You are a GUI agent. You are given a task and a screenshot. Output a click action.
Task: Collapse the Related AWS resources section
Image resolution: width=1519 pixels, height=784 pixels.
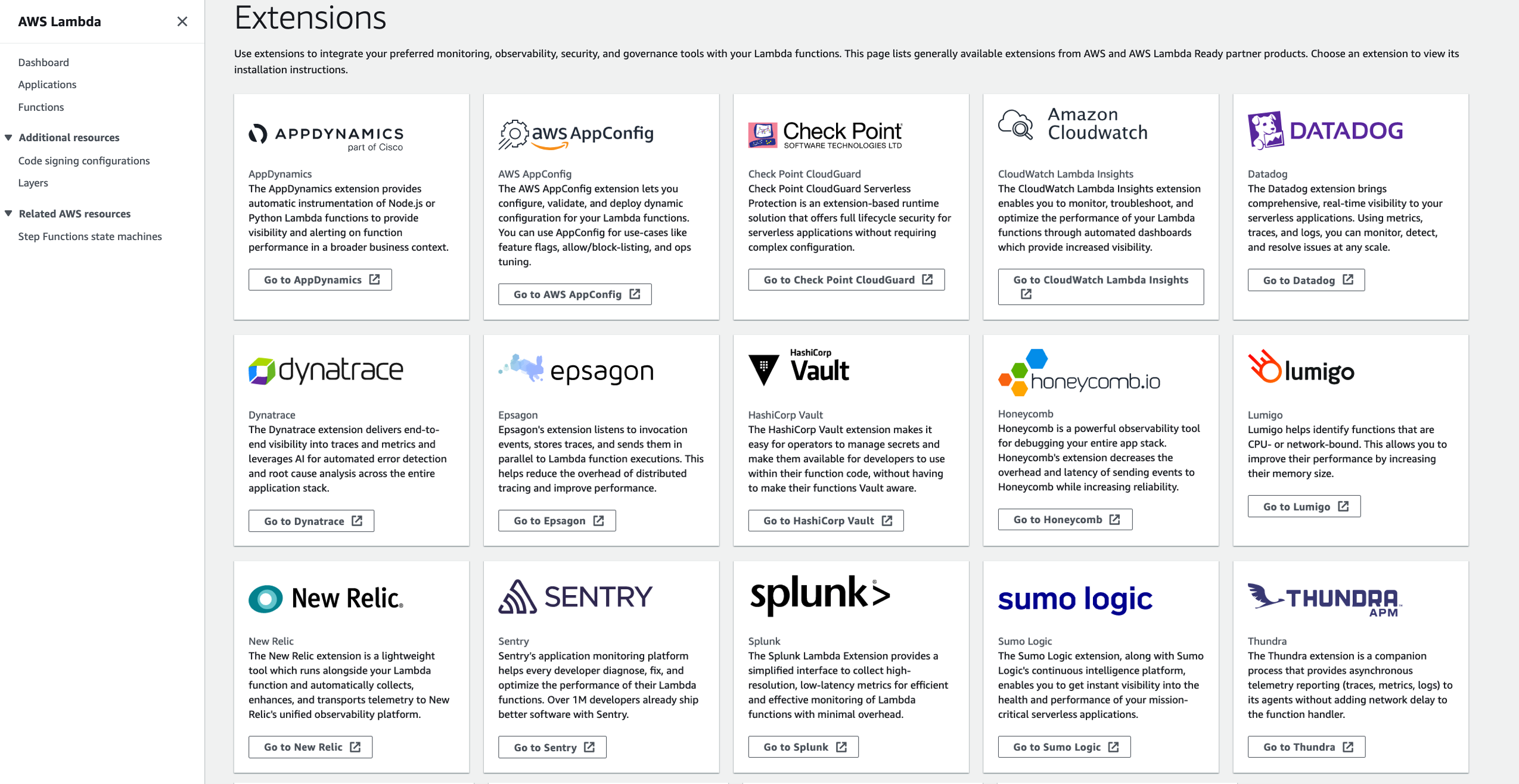pos(8,213)
